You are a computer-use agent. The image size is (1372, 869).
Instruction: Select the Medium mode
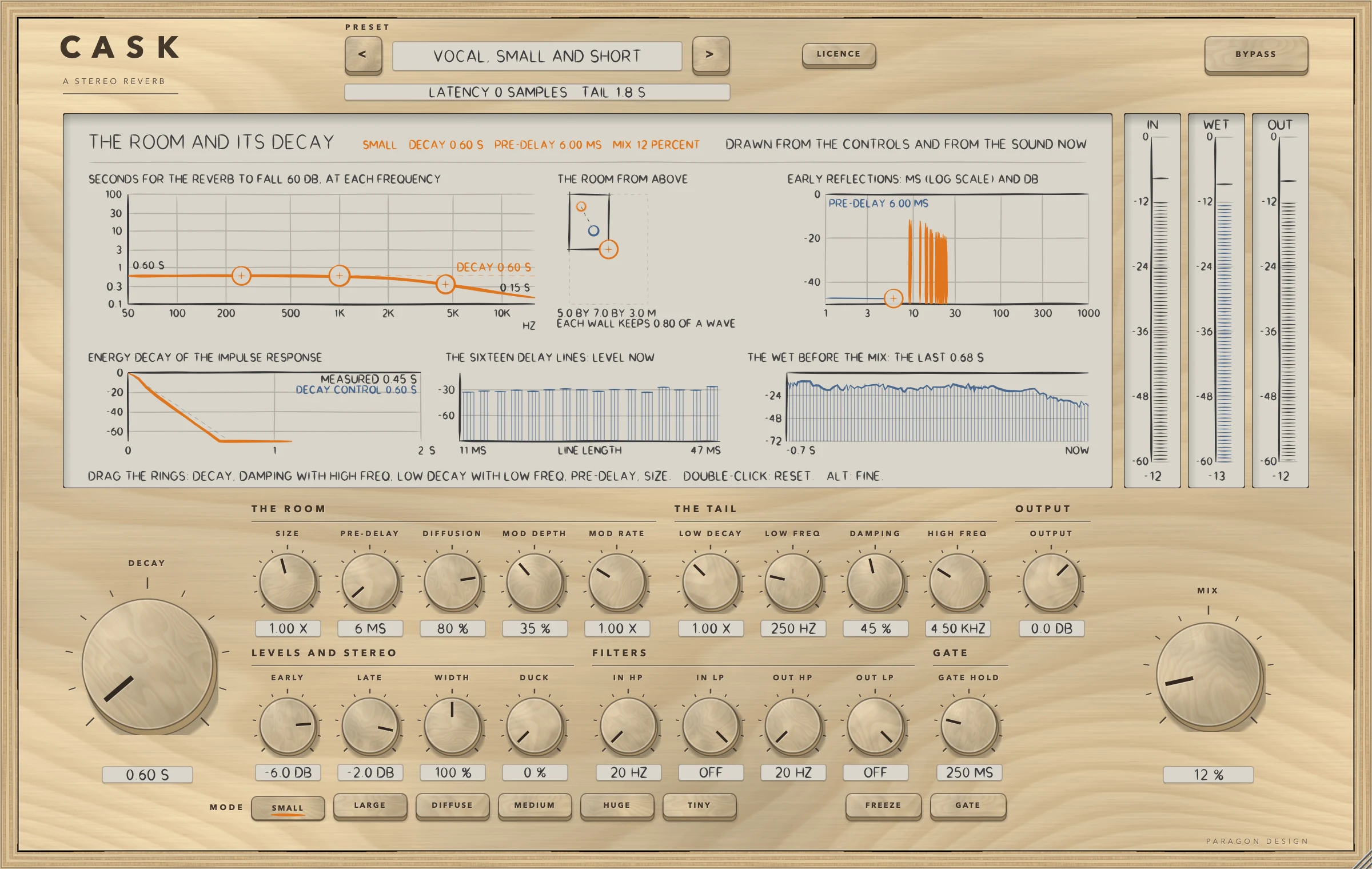tap(535, 806)
